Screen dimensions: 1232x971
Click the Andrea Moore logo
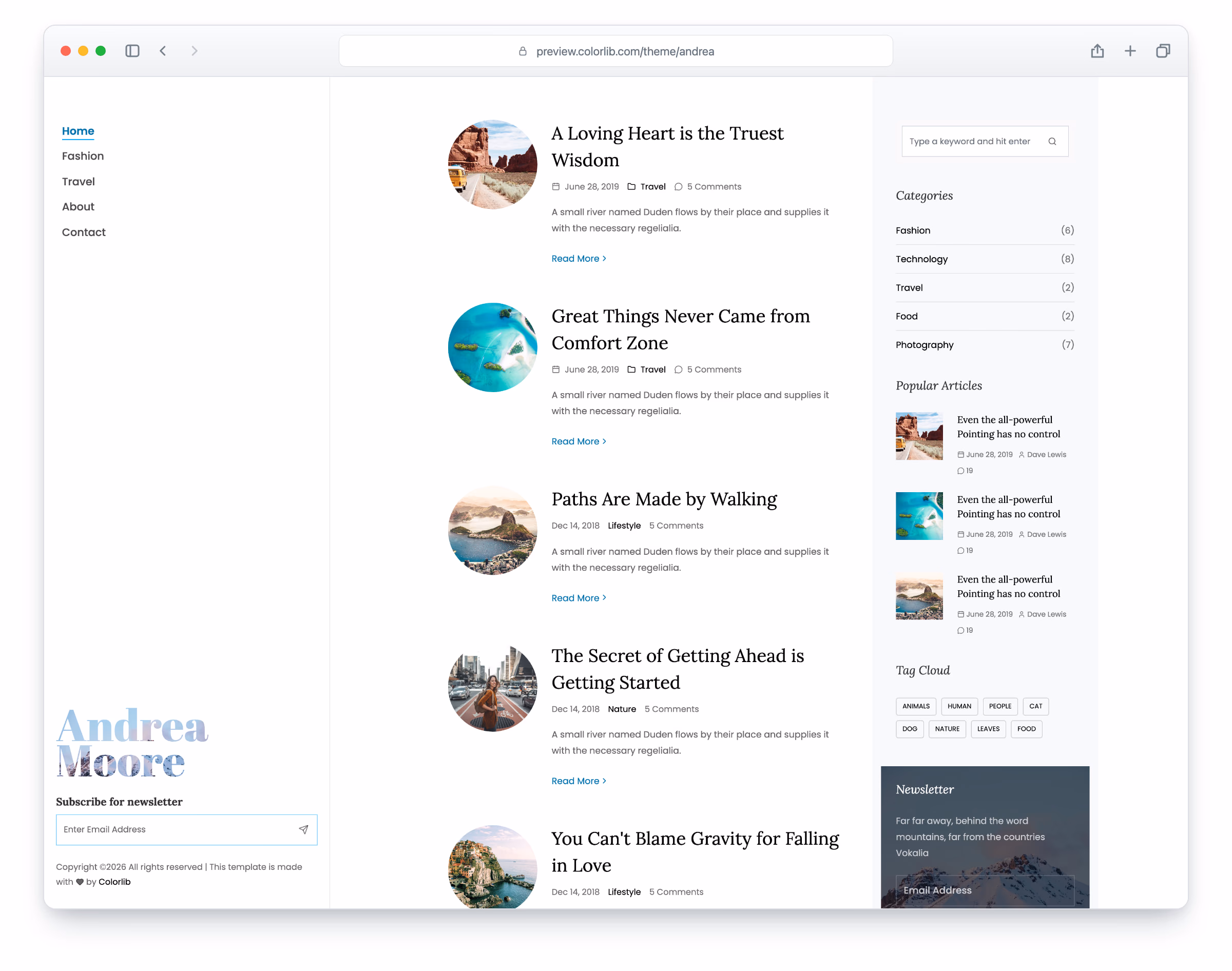pyautogui.click(x=132, y=743)
